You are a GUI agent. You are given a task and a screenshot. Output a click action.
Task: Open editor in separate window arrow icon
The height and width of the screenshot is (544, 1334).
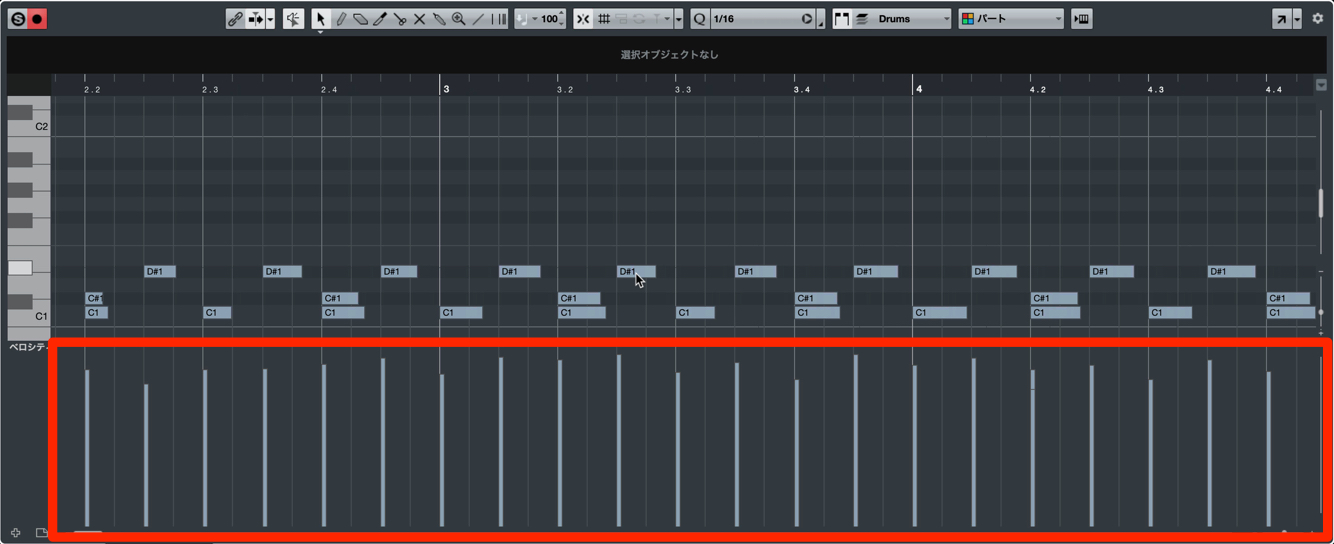(x=1281, y=19)
